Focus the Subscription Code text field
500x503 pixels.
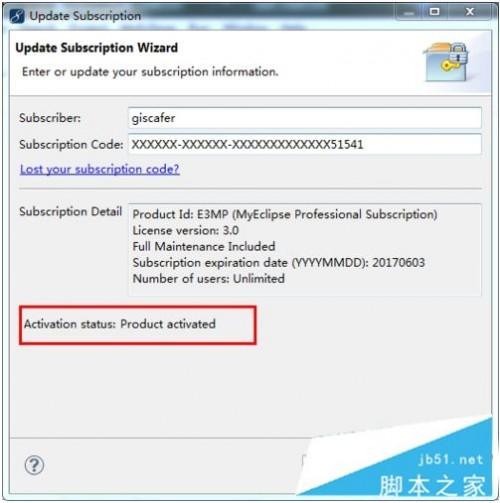point(304,144)
